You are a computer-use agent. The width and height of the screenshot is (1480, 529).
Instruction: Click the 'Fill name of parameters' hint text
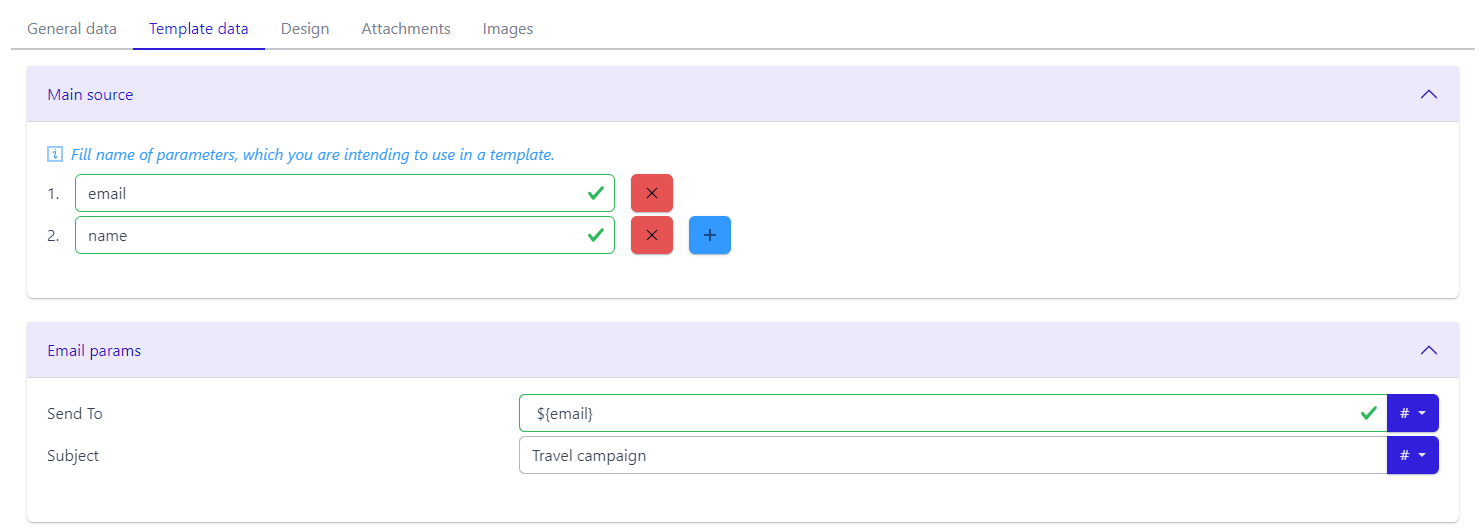pos(313,155)
